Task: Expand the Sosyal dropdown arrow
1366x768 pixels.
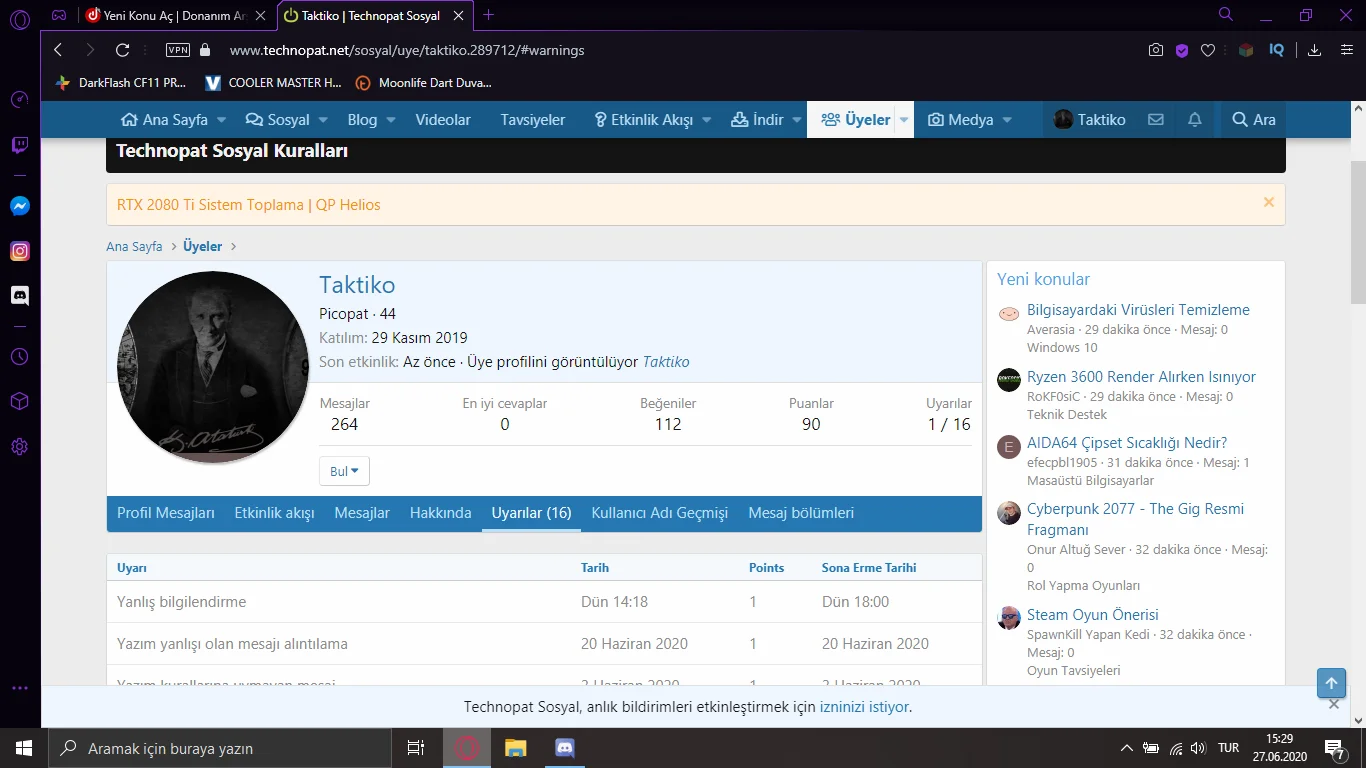Action: (x=323, y=120)
